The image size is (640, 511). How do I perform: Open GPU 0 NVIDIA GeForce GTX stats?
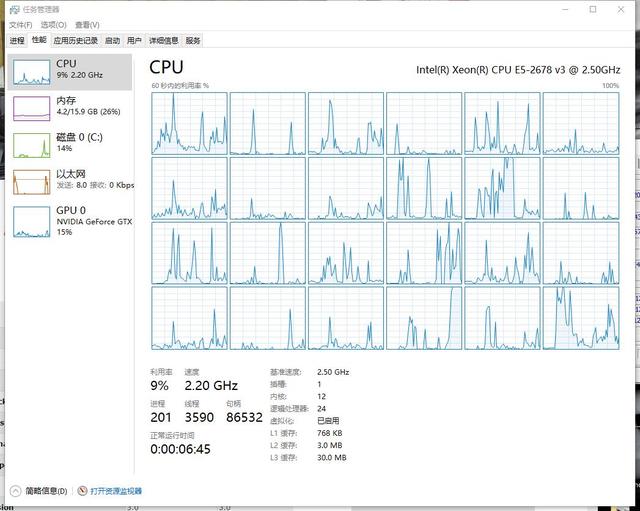[70, 221]
